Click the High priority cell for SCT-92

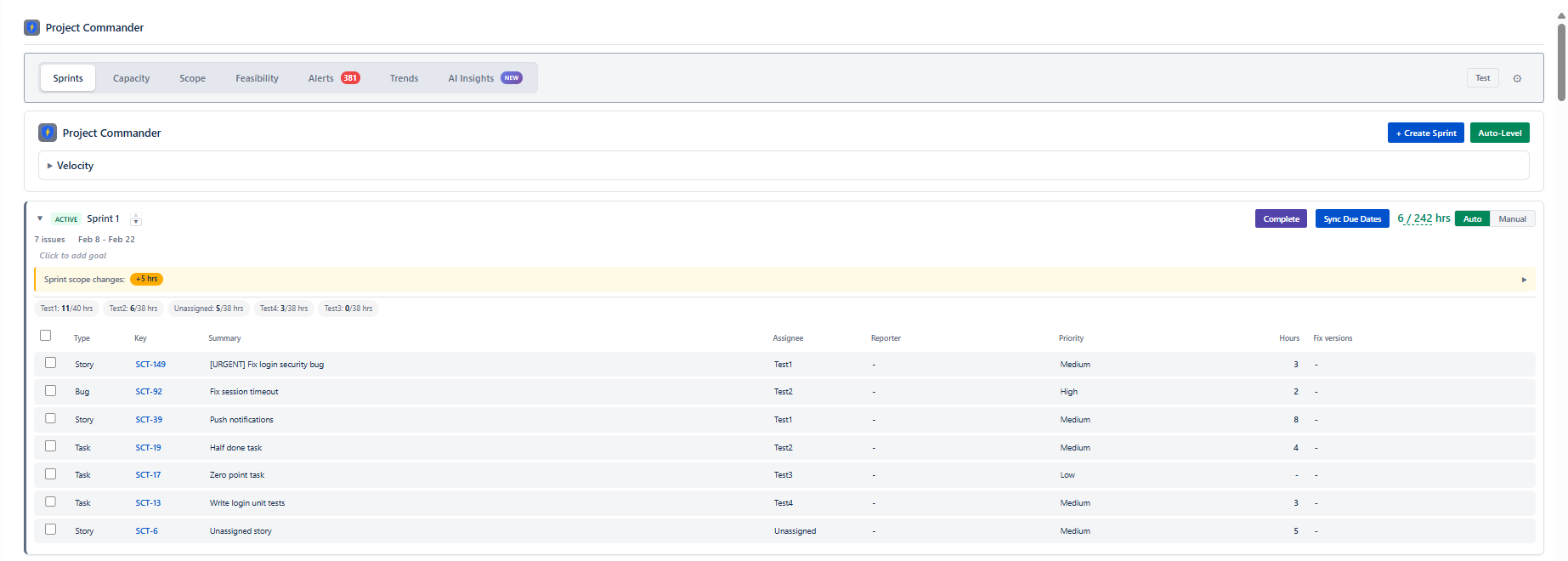pyautogui.click(x=1068, y=392)
